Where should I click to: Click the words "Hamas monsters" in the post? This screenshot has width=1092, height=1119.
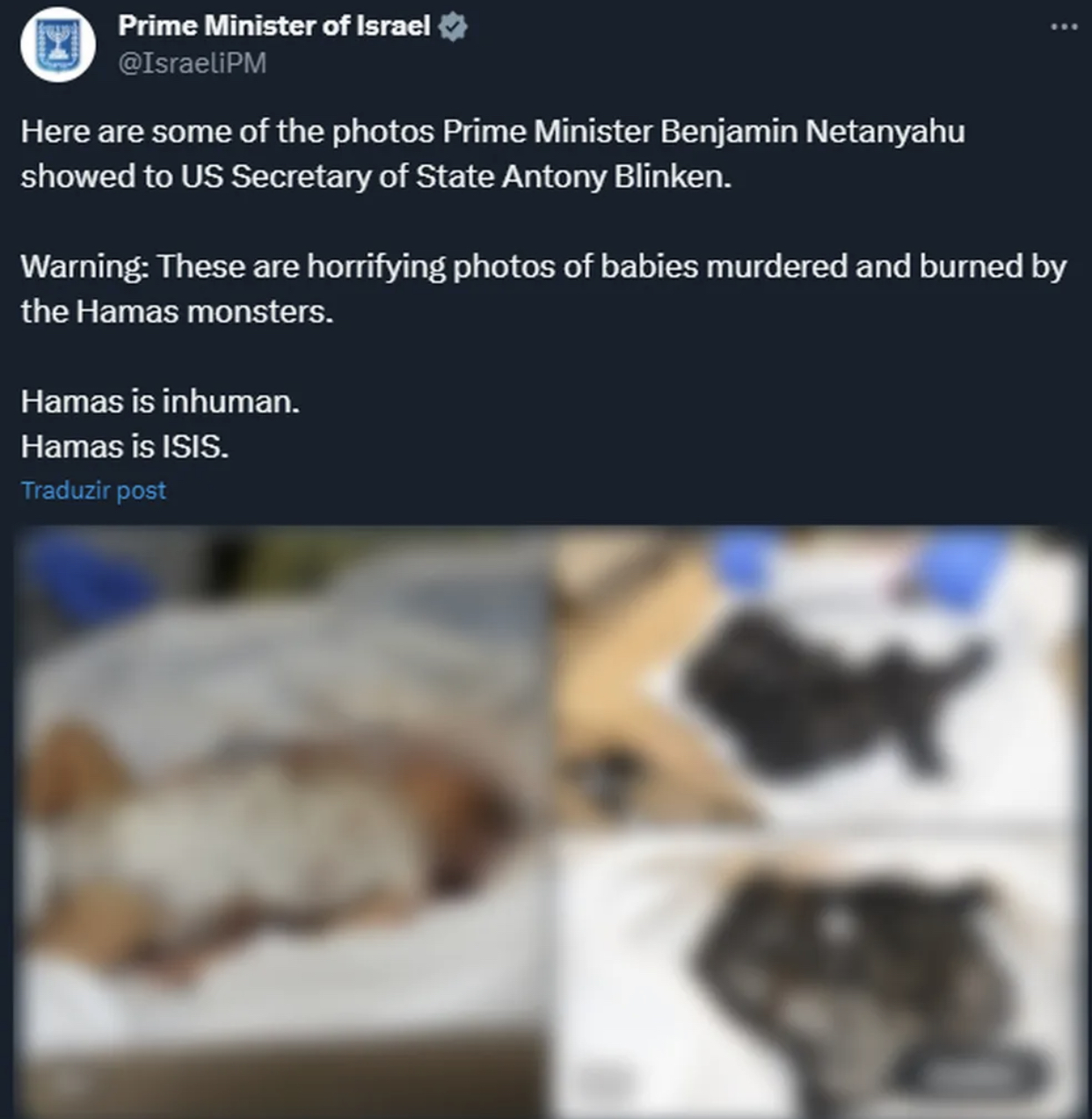pyautogui.click(x=205, y=312)
